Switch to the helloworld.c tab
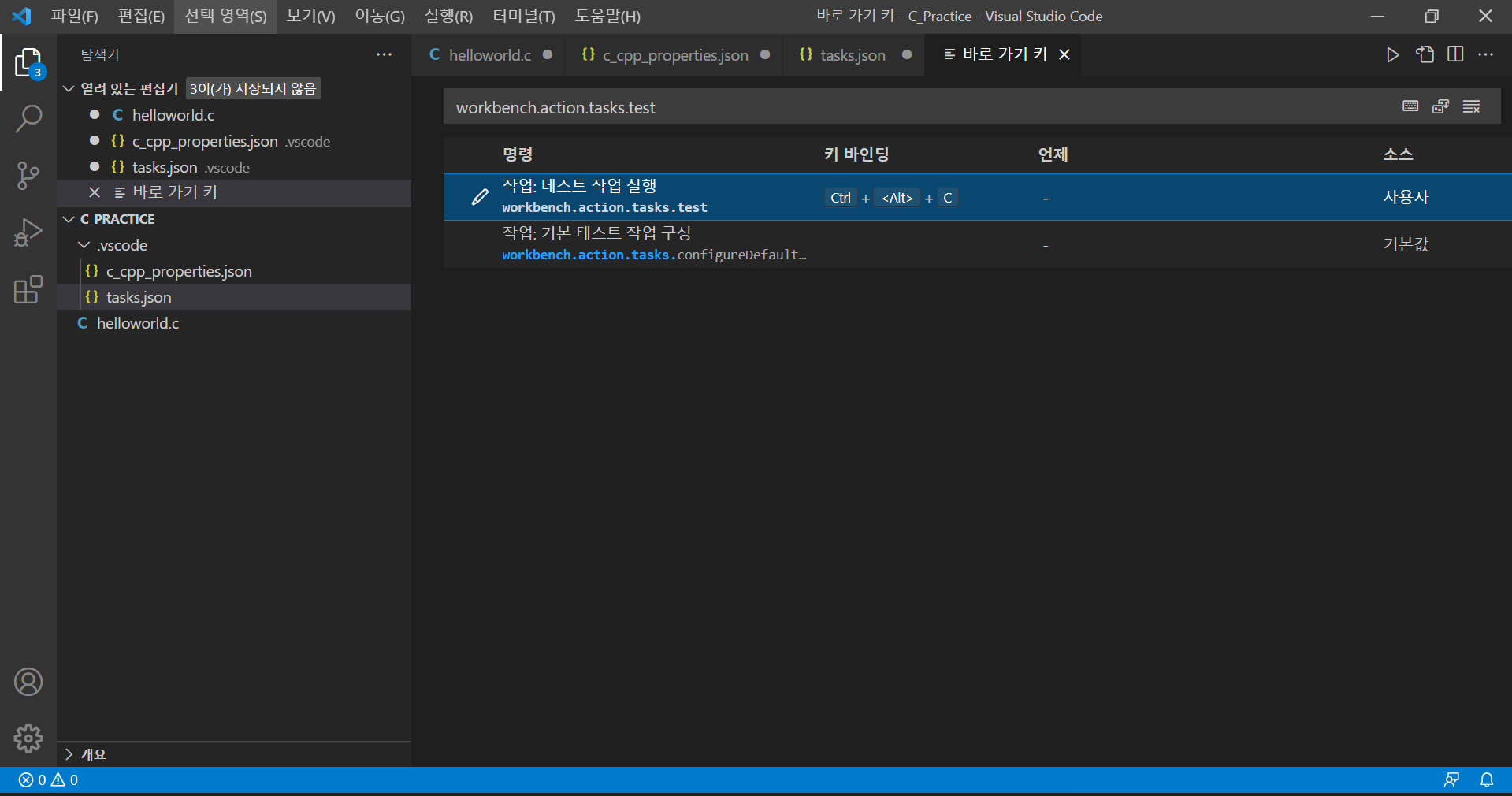Viewport: 1512px width, 796px height. coord(489,54)
